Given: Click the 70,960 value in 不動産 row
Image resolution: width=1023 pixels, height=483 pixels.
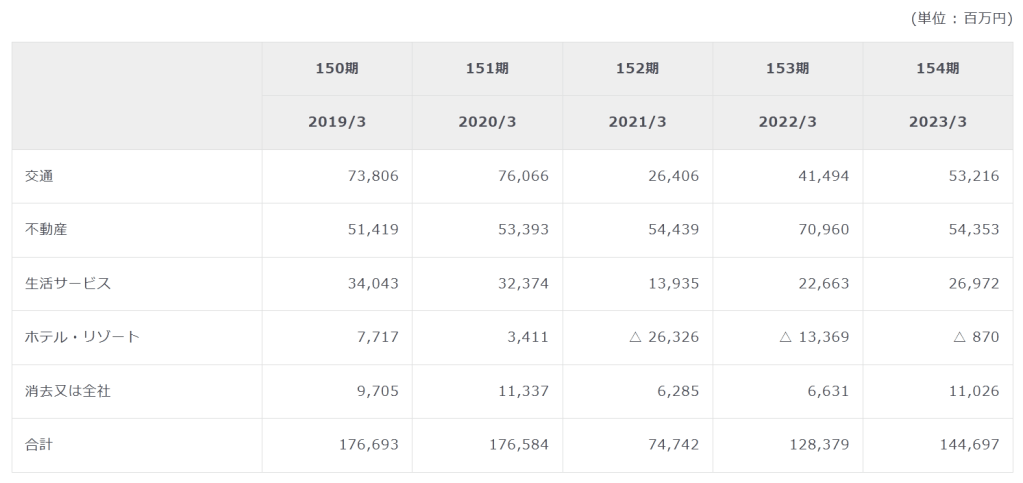Looking at the screenshot, I should pos(820,230).
